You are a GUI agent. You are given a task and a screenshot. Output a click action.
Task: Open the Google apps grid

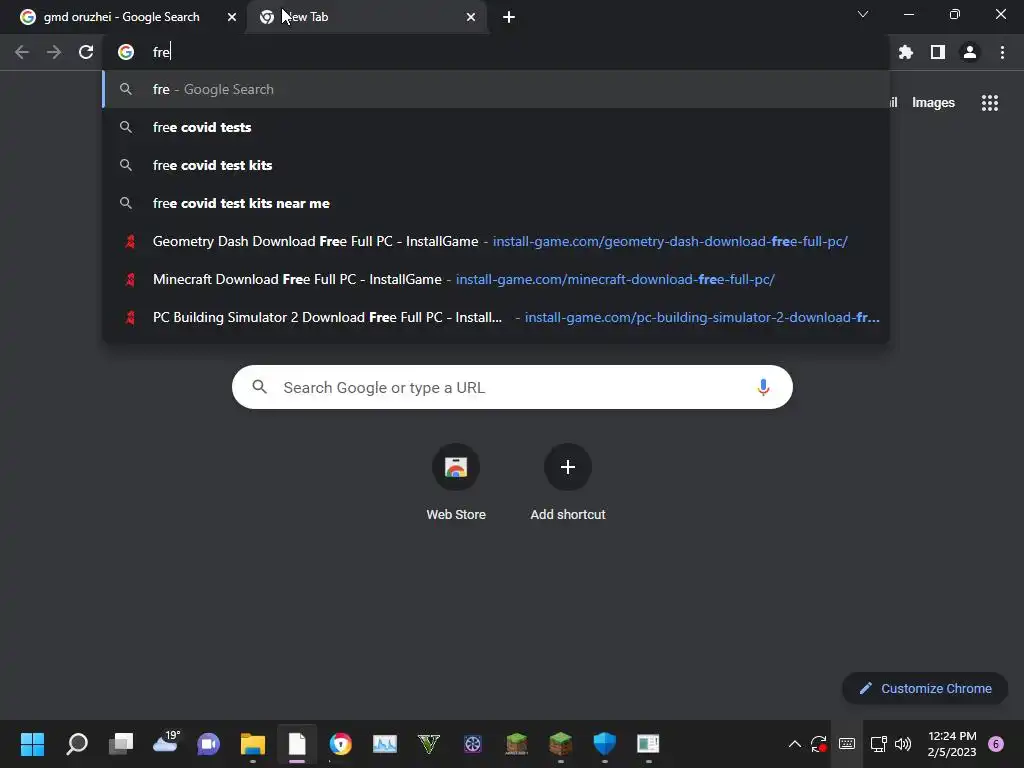click(x=989, y=103)
